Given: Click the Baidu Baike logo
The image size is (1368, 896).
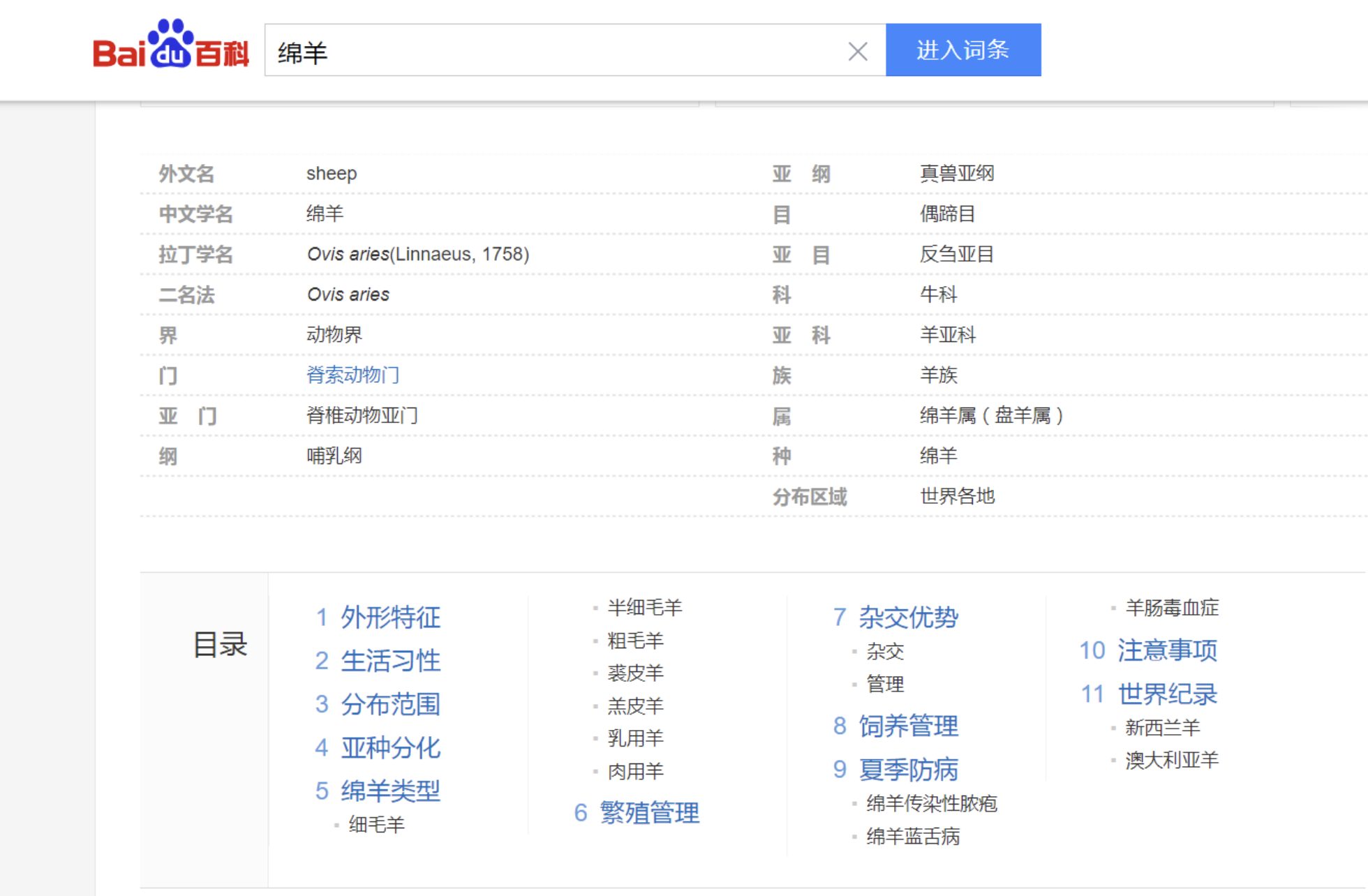Looking at the screenshot, I should 171,45.
